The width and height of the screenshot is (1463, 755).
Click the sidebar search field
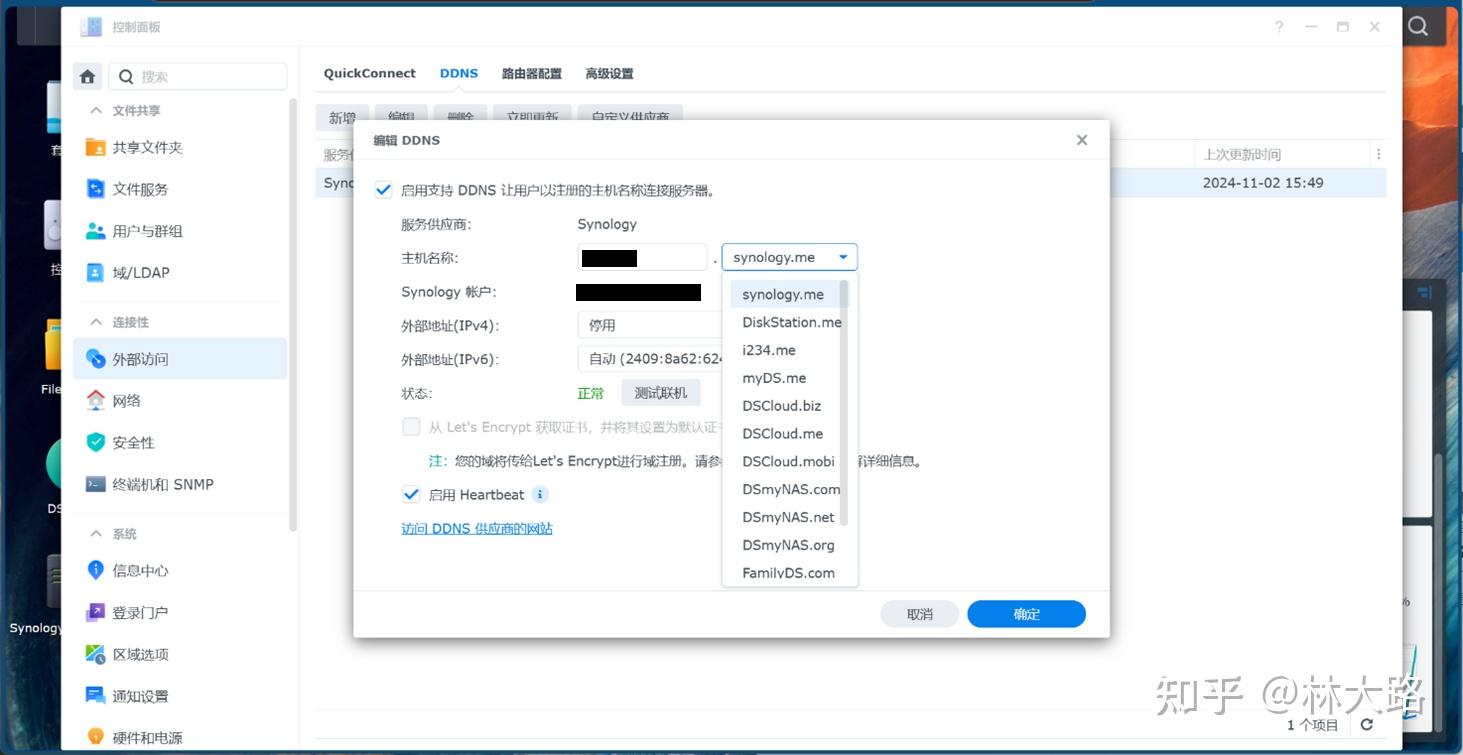pyautogui.click(x=197, y=76)
